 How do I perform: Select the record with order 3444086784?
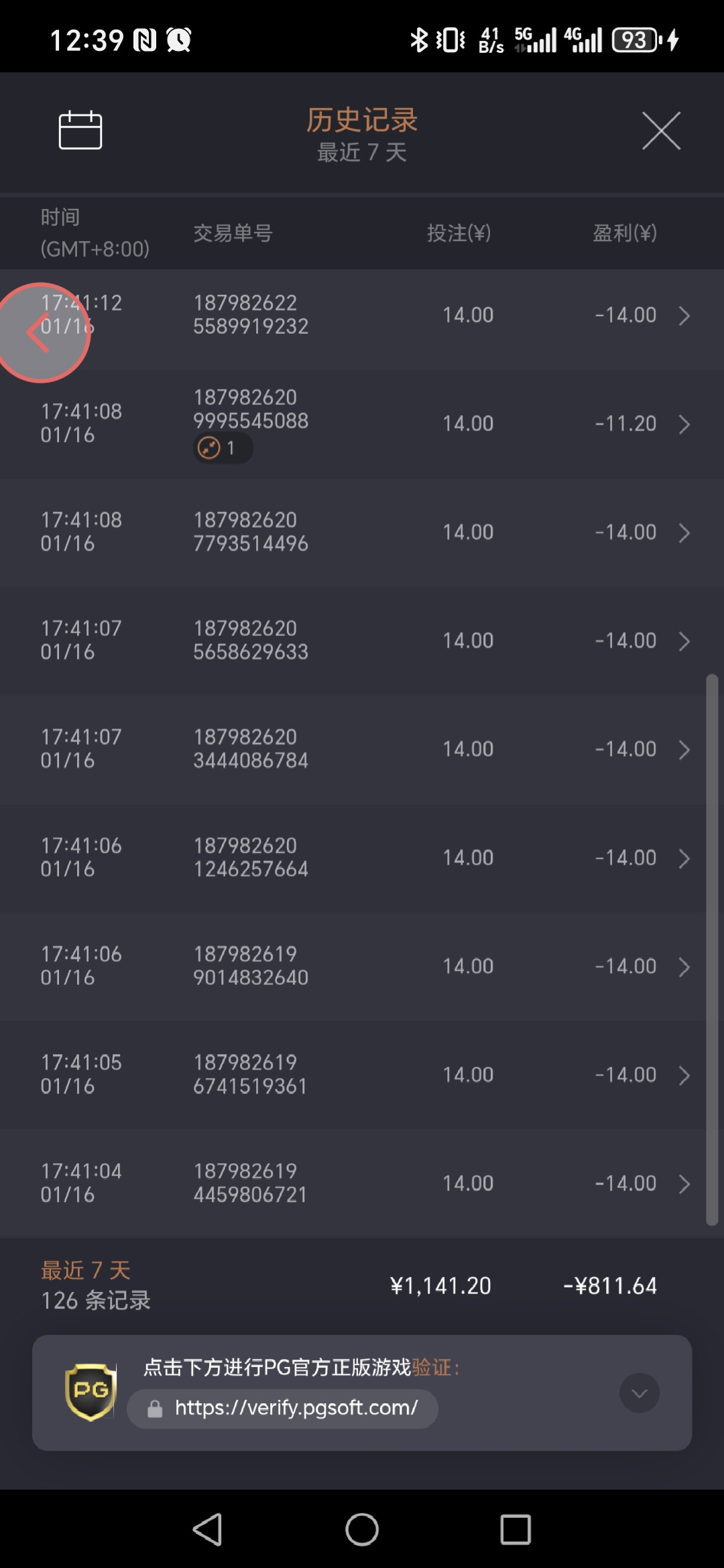(x=362, y=749)
